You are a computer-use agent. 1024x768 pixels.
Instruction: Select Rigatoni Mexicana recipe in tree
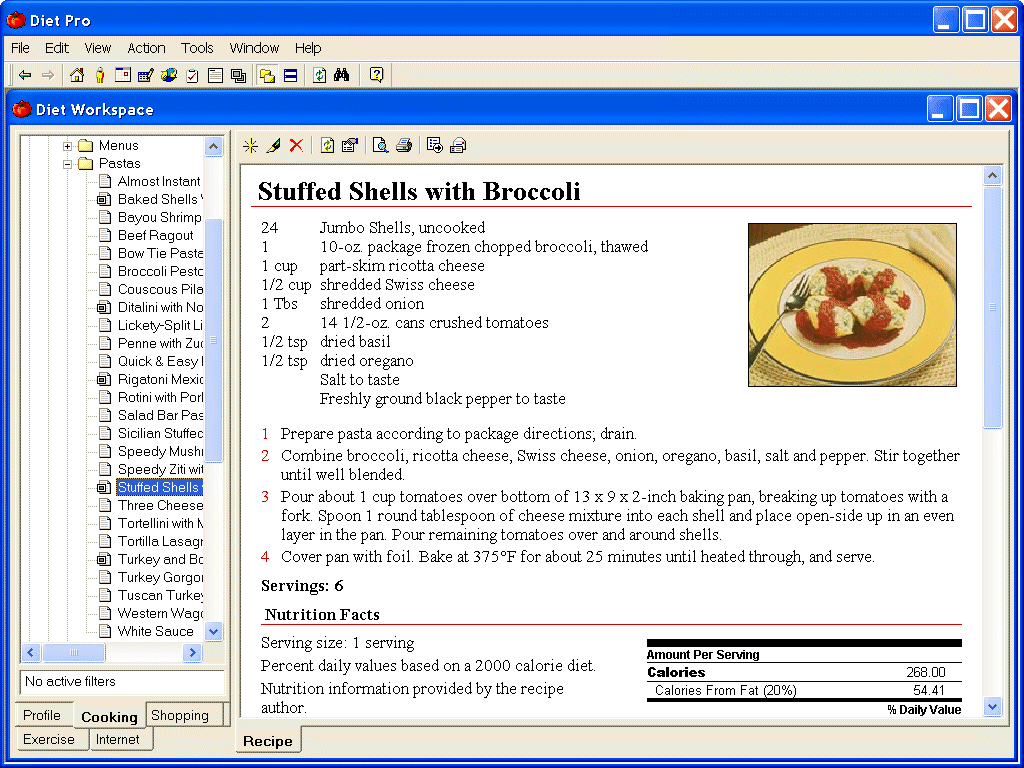click(x=160, y=379)
